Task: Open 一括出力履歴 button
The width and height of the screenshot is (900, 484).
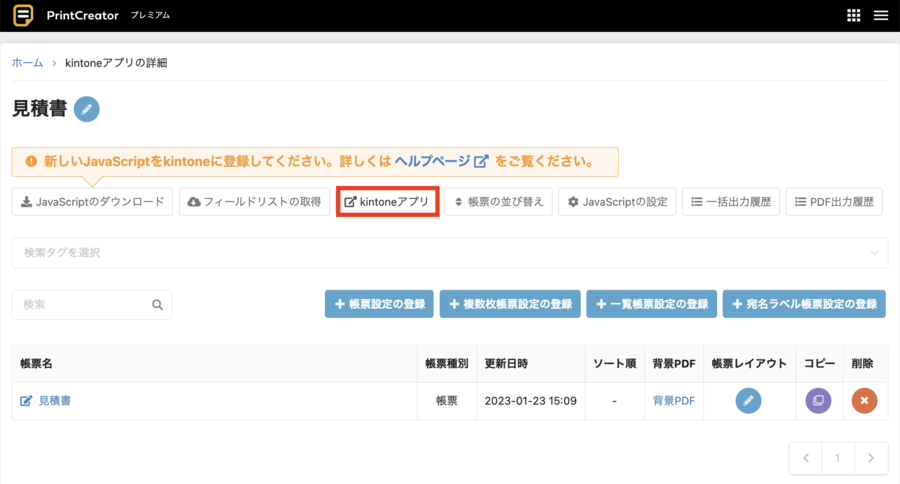Action: pyautogui.click(x=731, y=202)
